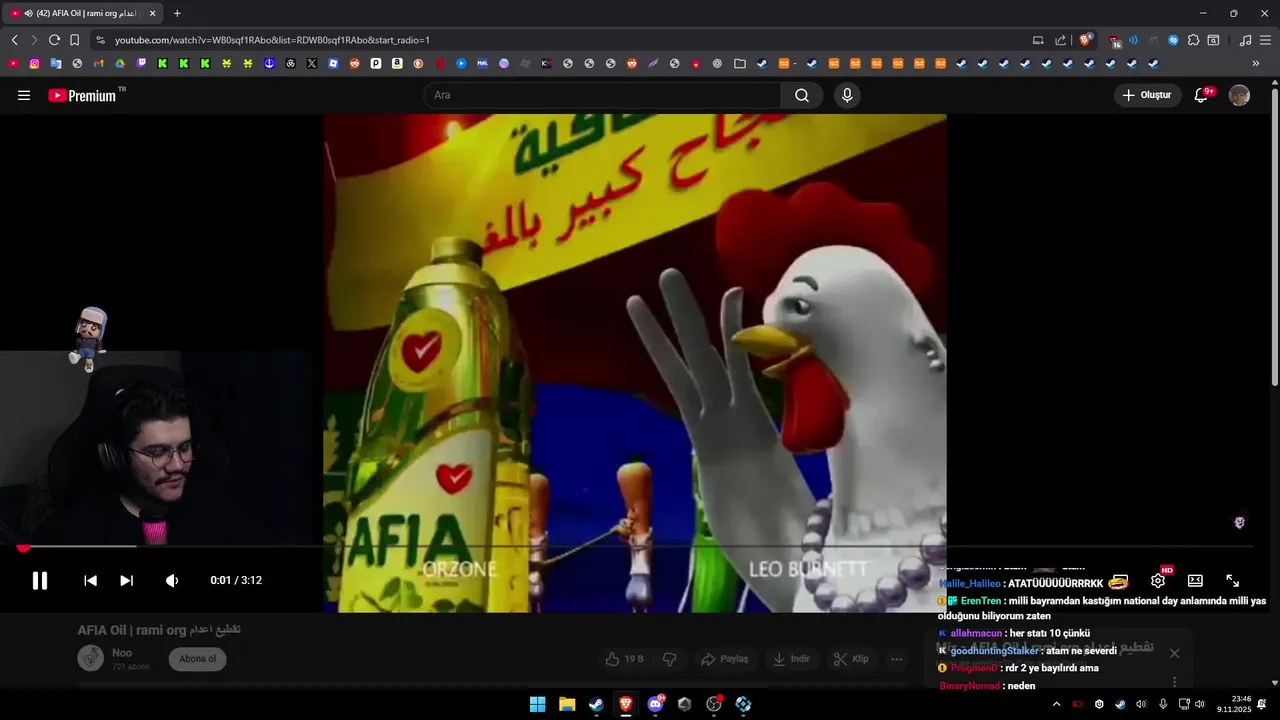This screenshot has height=720, width=1280.
Task: Open YouTube notifications bell
Action: [1202, 95]
